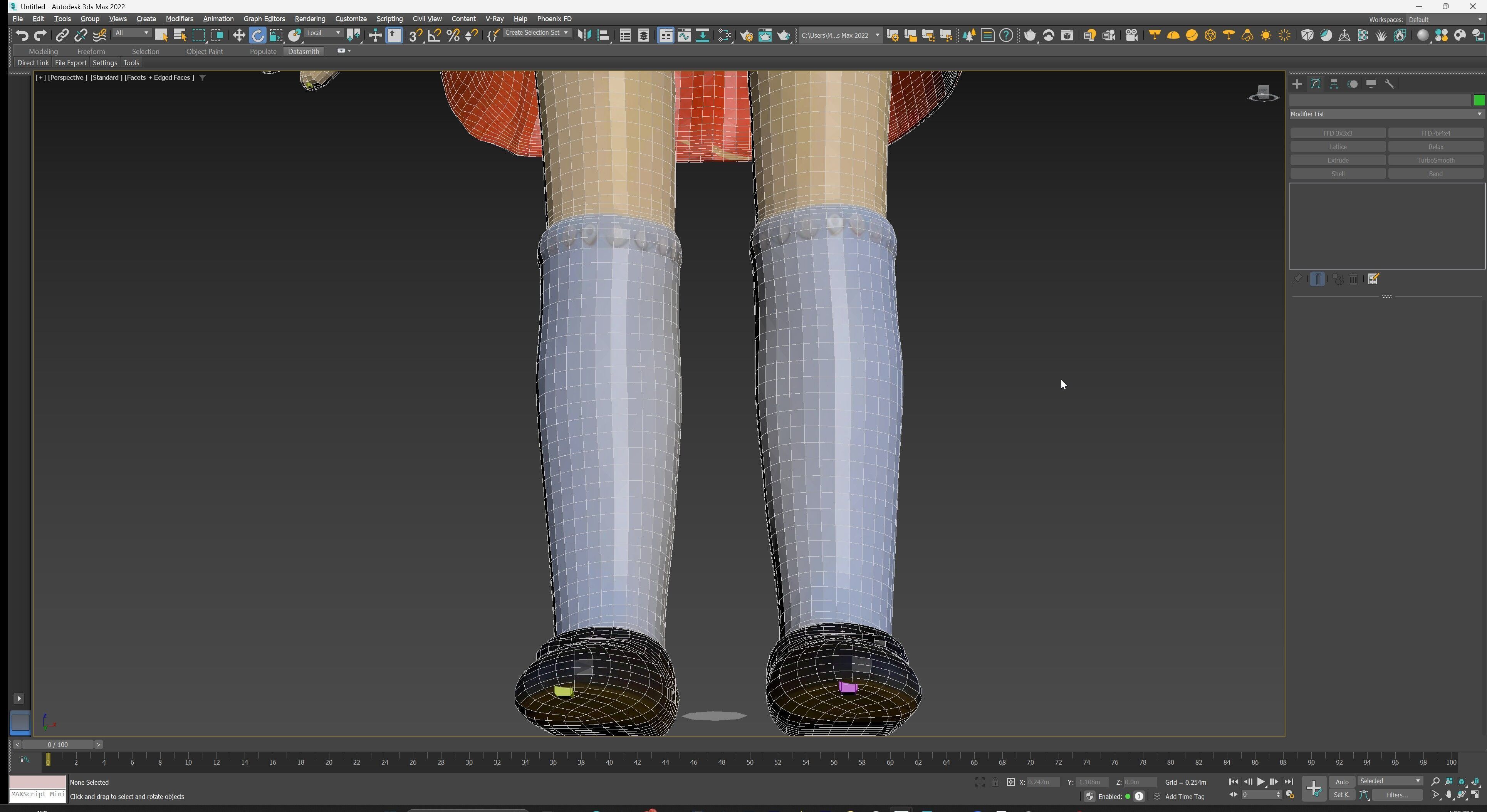
Task: Toggle the Selection Lock padlock
Action: click(995, 783)
